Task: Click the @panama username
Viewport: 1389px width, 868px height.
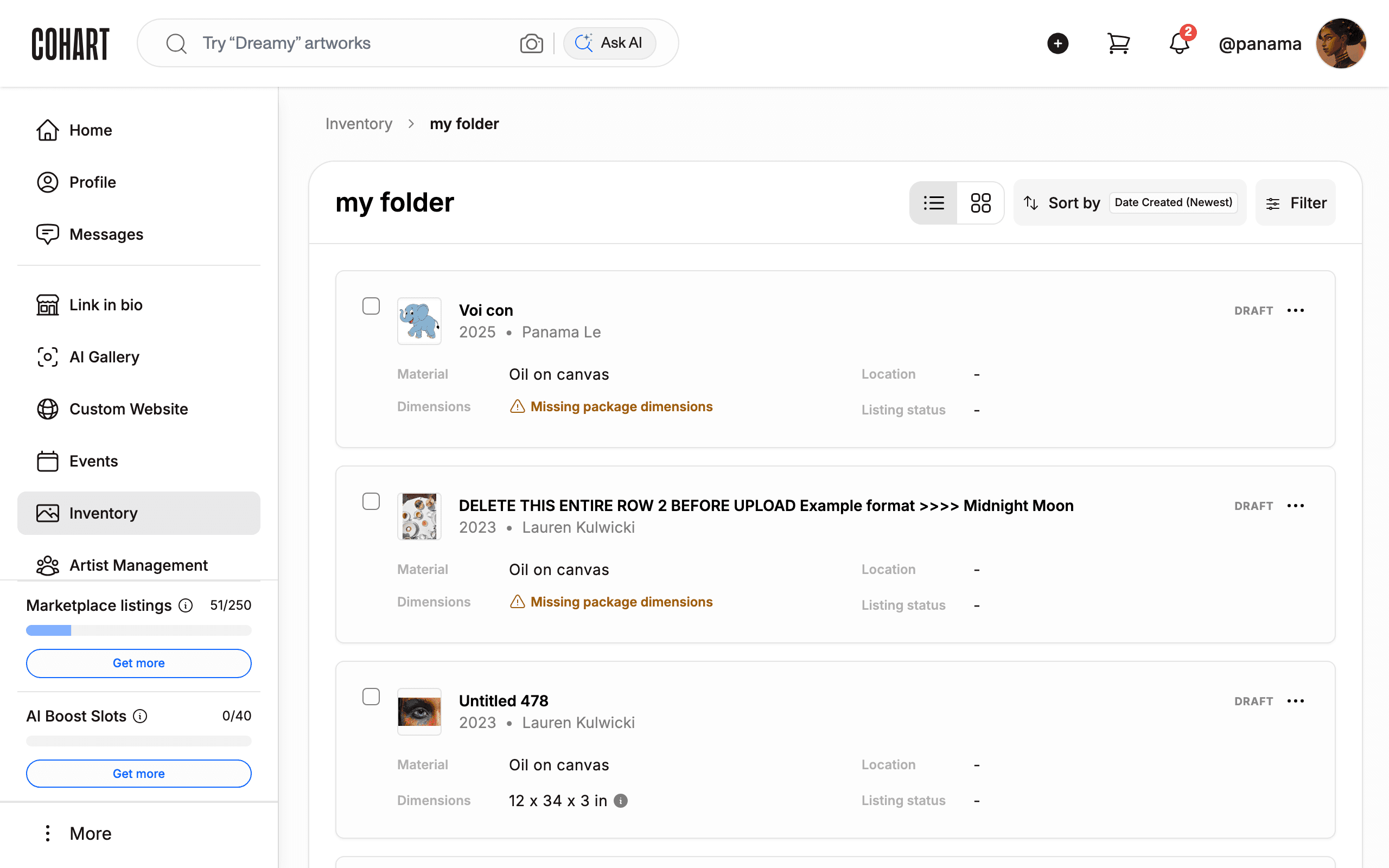Action: (1260, 43)
